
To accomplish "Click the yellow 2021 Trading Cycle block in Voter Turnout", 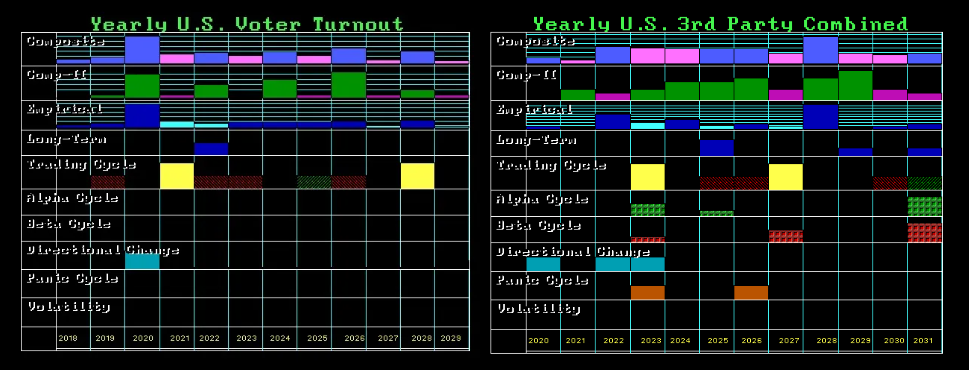I will pos(177,176).
